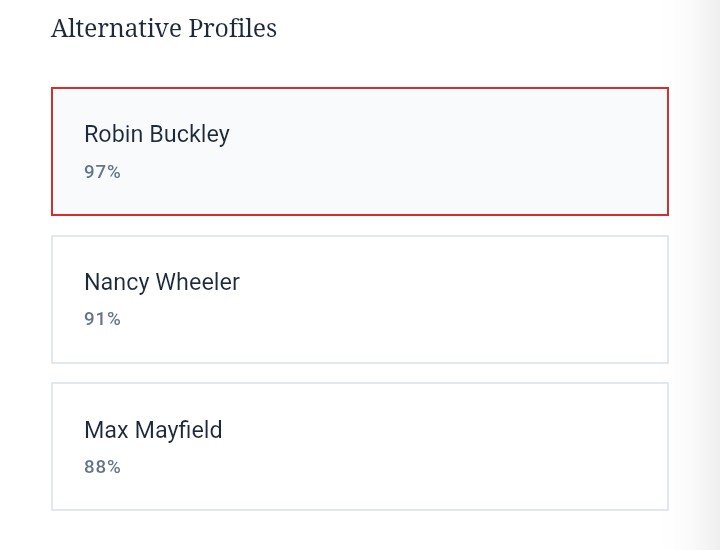Open Nancy Wheeler's alternative profile card
720x550 pixels.
pyautogui.click(x=360, y=299)
